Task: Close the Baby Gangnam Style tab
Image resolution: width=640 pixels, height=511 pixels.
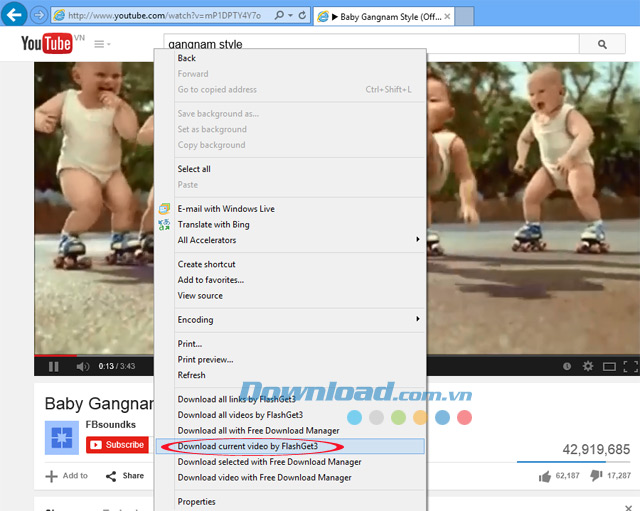Action: [447, 16]
